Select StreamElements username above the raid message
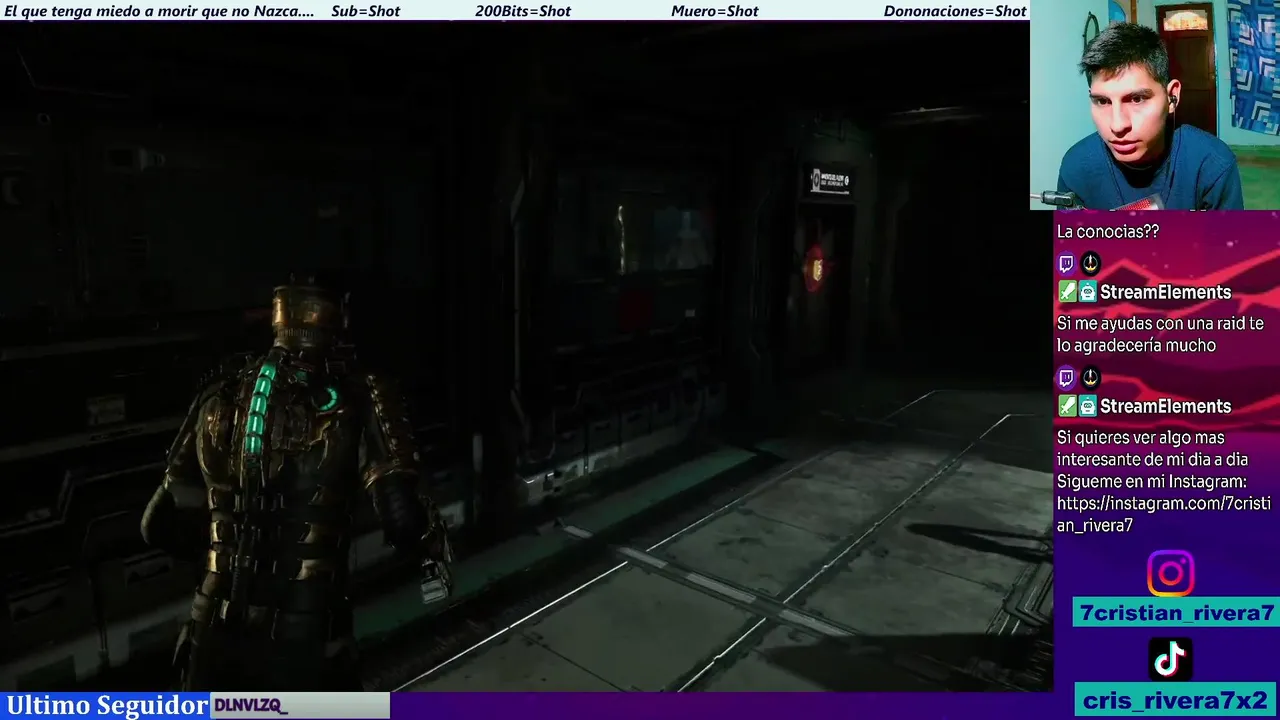This screenshot has width=1280, height=720. pos(1165,292)
